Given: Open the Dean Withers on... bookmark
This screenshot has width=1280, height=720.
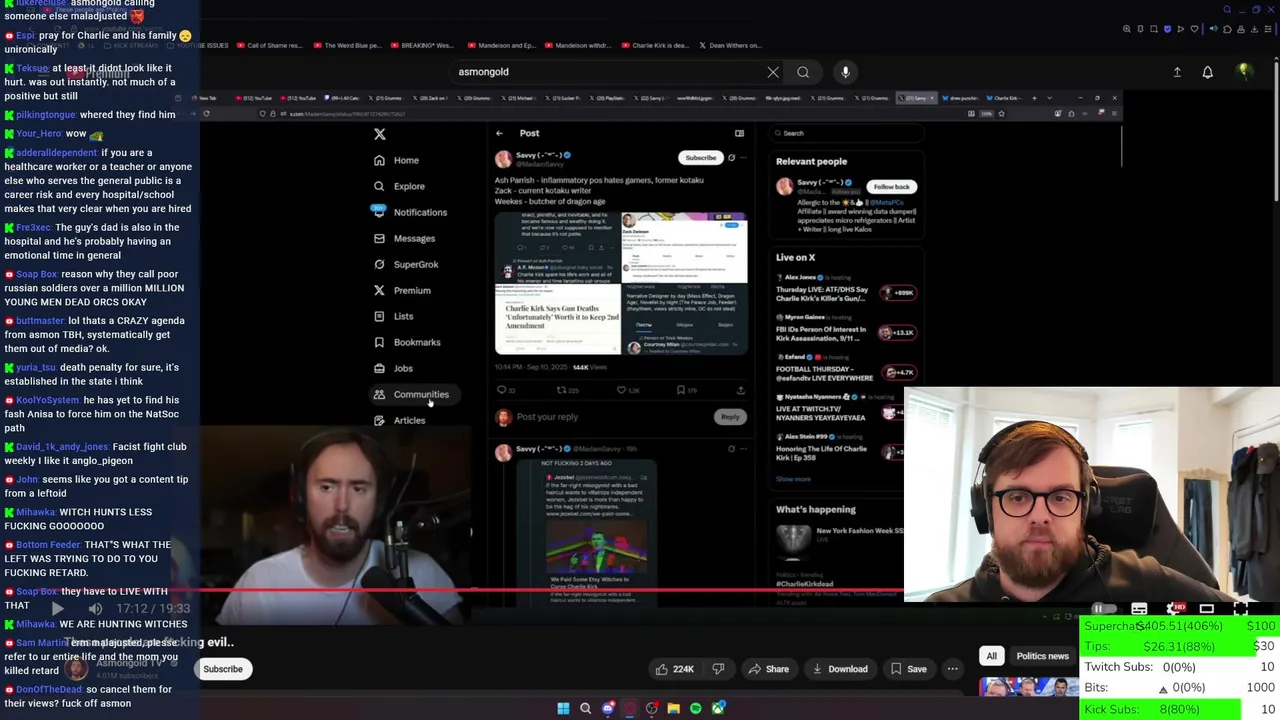Looking at the screenshot, I should point(730,45).
